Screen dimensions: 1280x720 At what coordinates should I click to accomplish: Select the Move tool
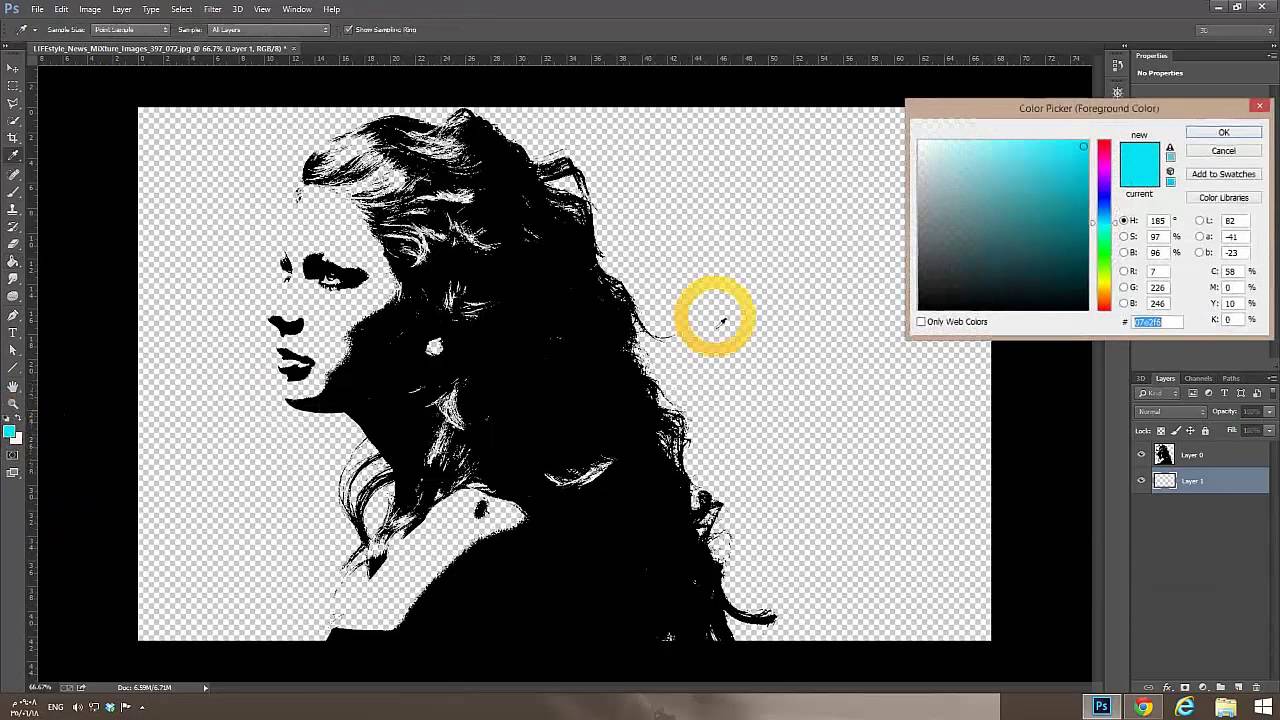(x=13, y=68)
